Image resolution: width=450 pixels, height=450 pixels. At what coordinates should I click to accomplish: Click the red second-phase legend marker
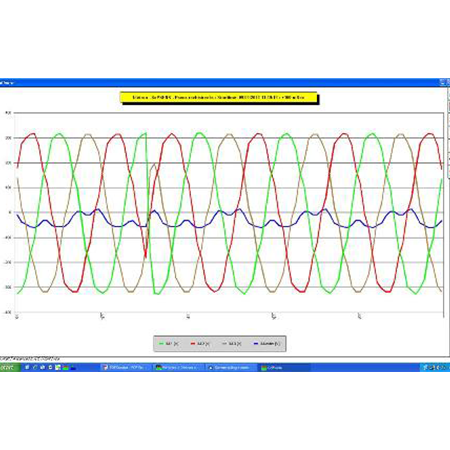coord(193,343)
